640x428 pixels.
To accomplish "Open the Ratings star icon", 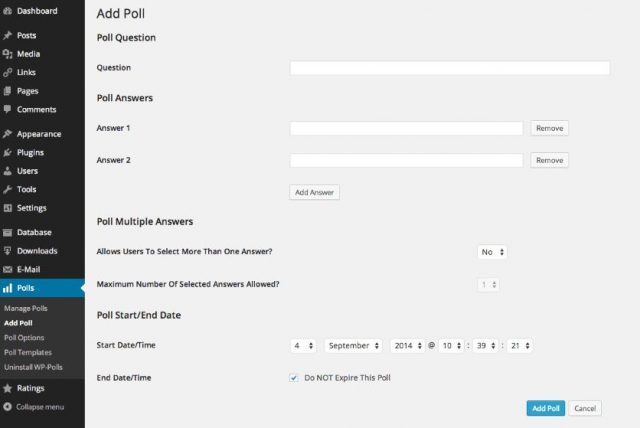I will (x=7, y=388).
